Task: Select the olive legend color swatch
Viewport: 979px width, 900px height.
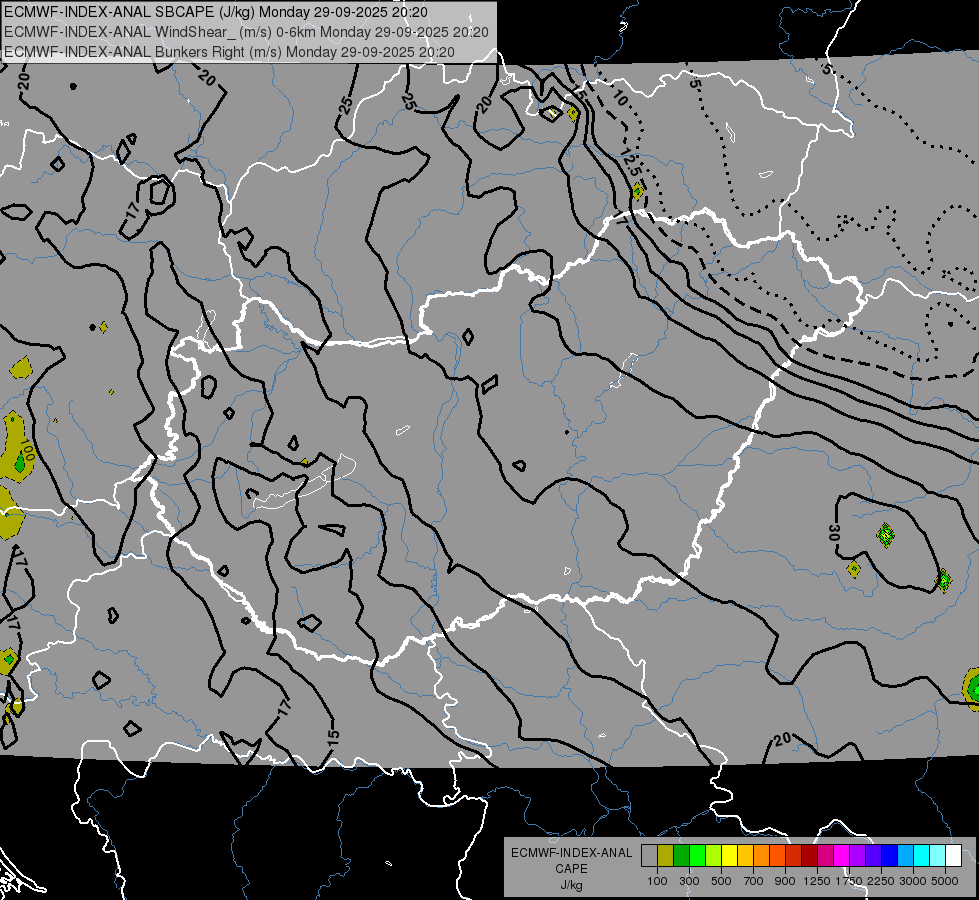Action: [x=665, y=856]
